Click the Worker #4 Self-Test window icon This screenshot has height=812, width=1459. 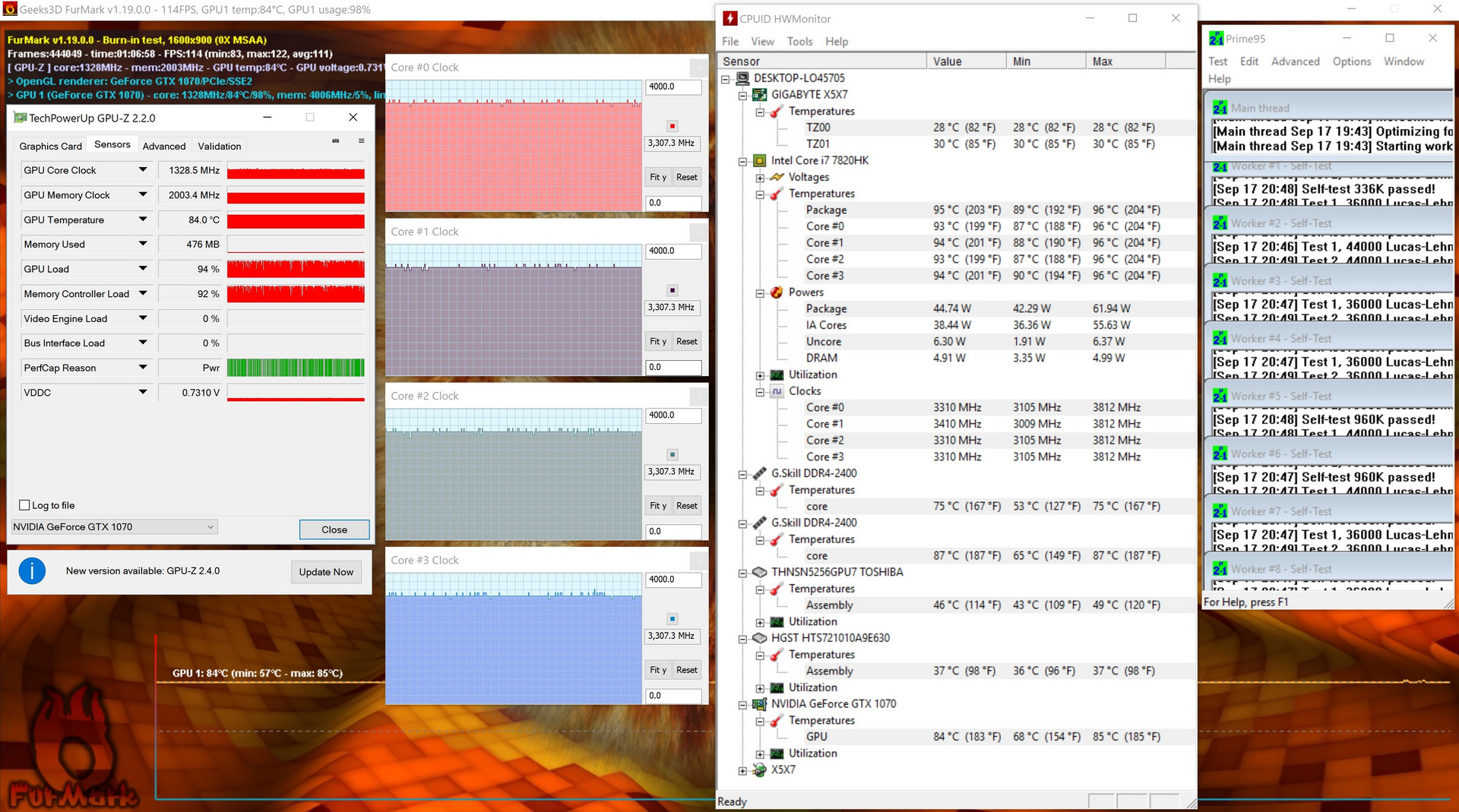pyautogui.click(x=1220, y=339)
